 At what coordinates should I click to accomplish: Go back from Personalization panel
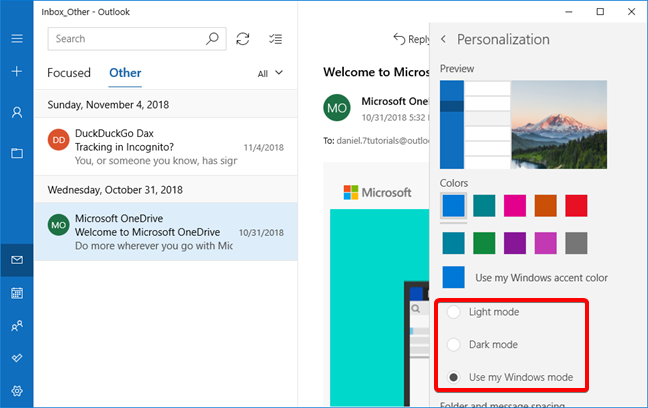pyautogui.click(x=443, y=39)
